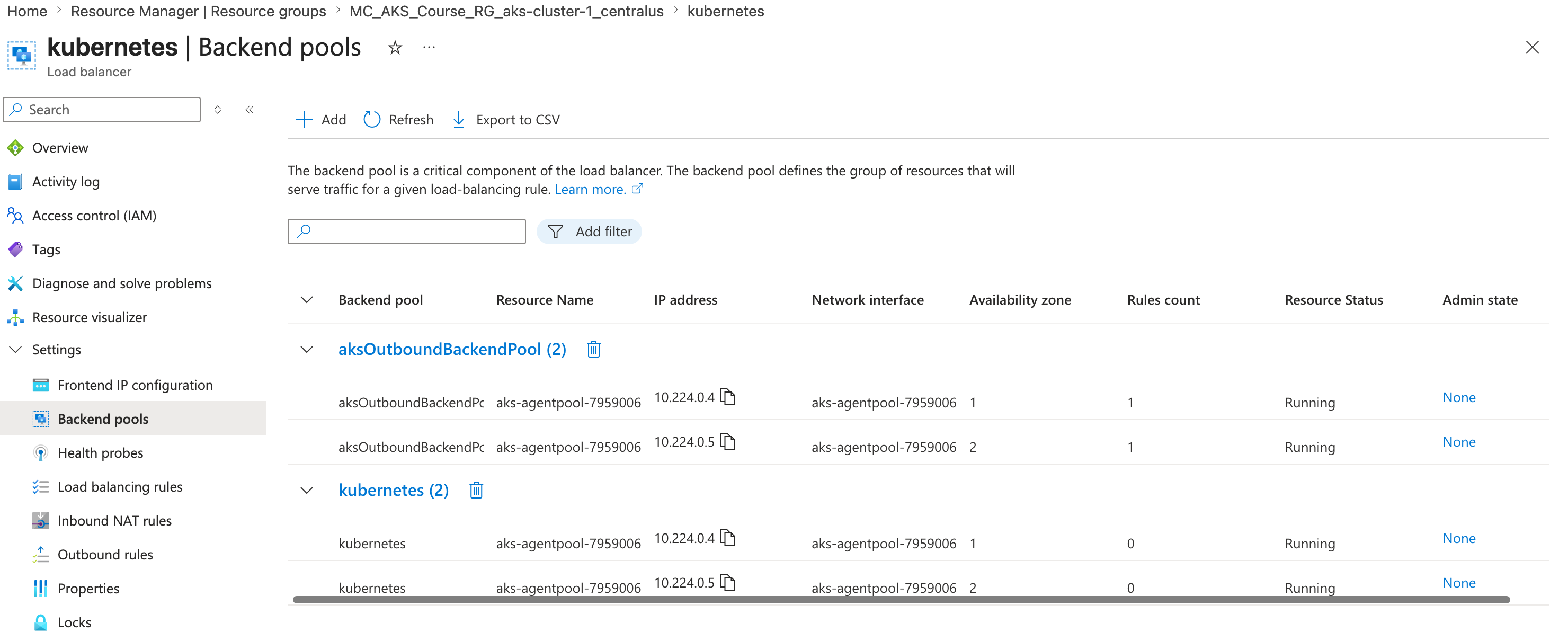The height and width of the screenshot is (632, 1568).
Task: Sort by Resource Status column header
Action: point(1334,299)
